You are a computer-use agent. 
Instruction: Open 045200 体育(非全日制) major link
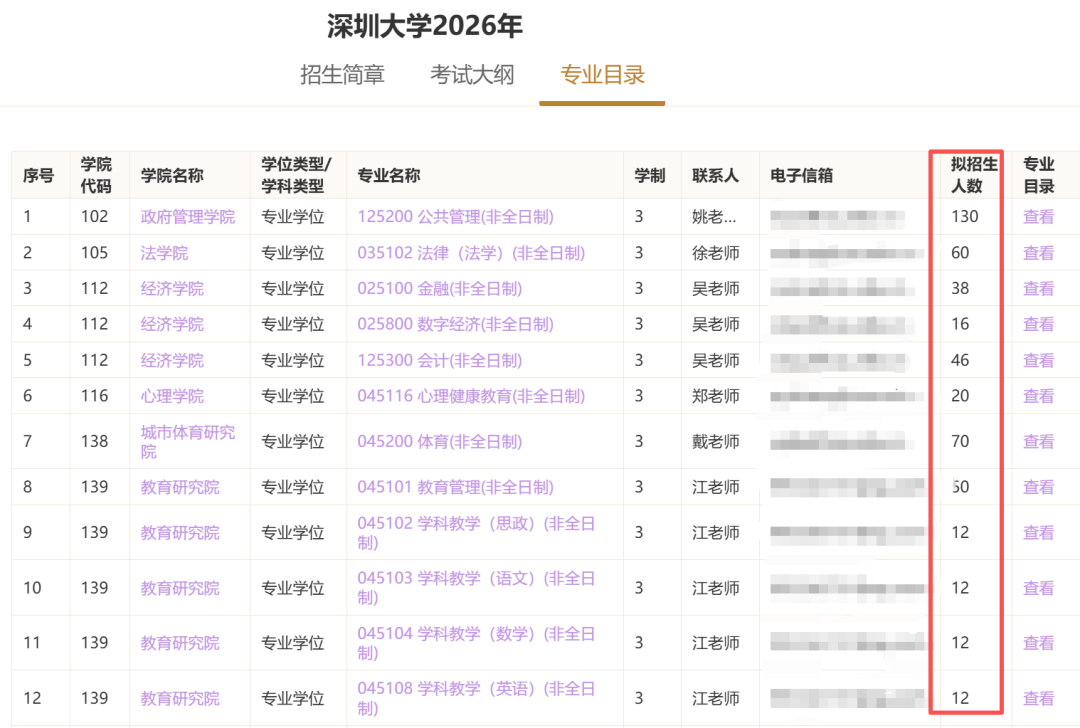pyautogui.click(x=439, y=442)
